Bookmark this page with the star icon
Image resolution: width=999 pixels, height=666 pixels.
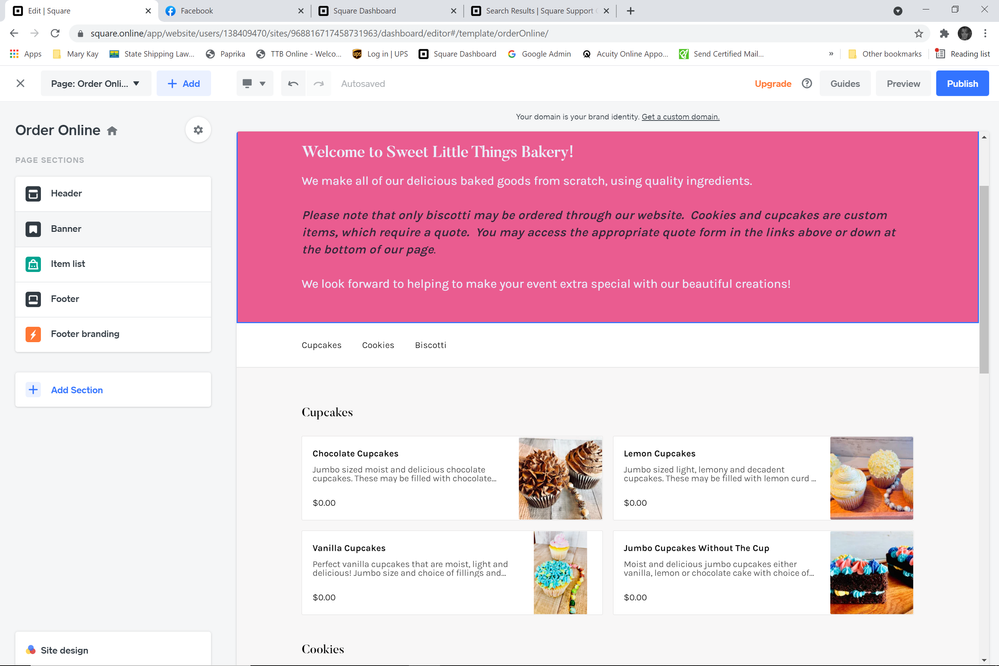pyautogui.click(x=919, y=33)
